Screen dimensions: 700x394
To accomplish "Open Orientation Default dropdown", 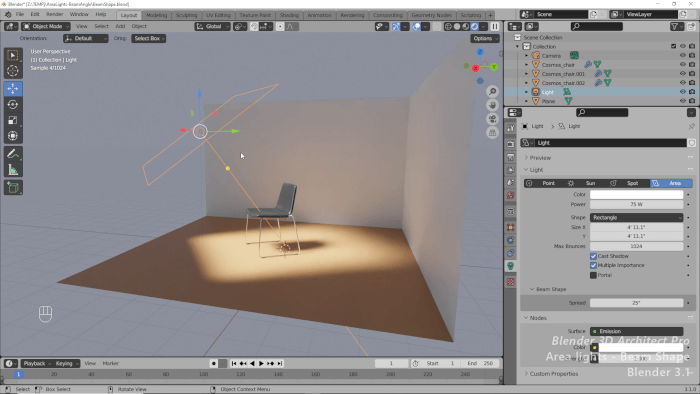I will (x=86, y=38).
